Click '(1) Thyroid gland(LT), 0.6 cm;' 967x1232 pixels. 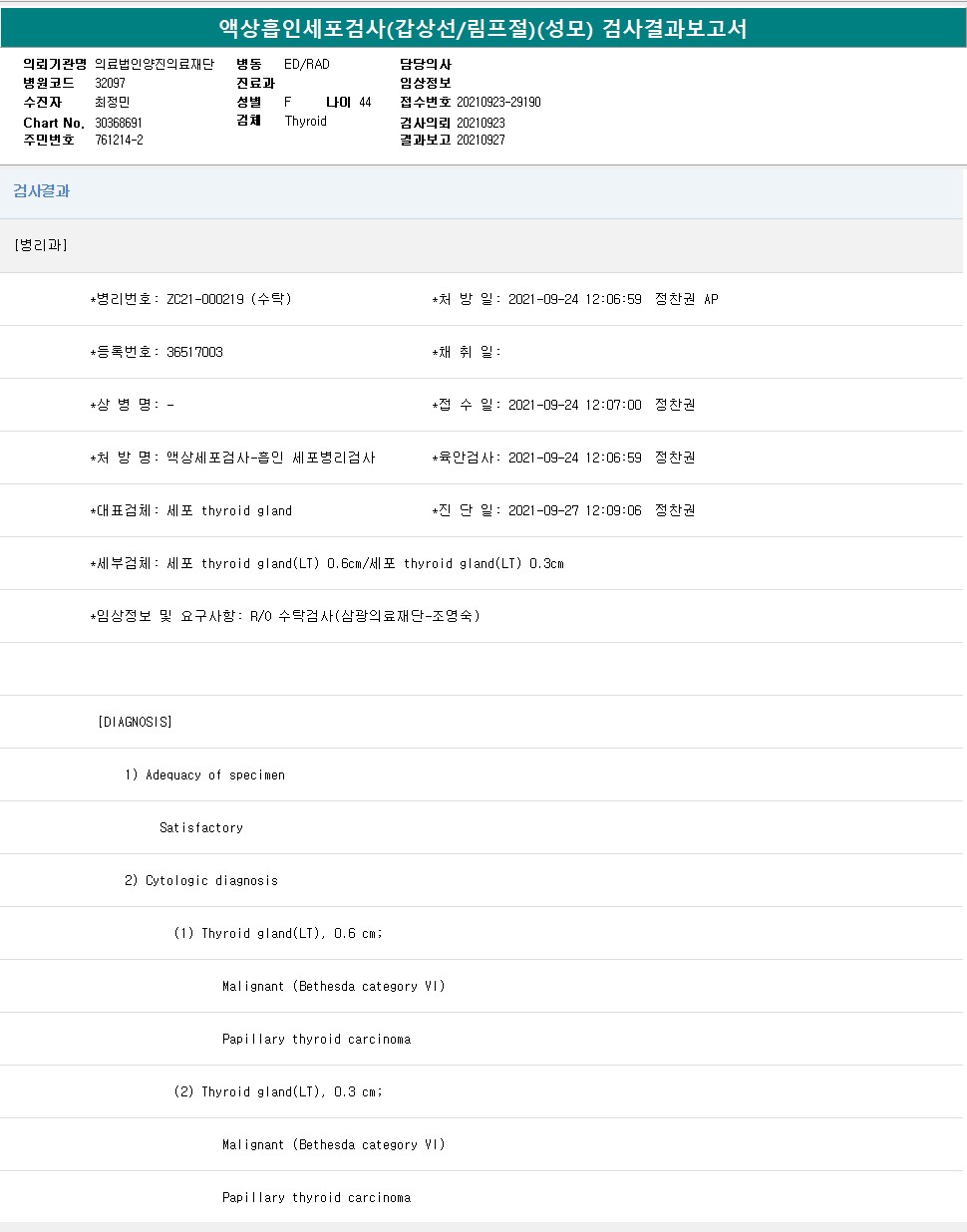click(x=278, y=933)
